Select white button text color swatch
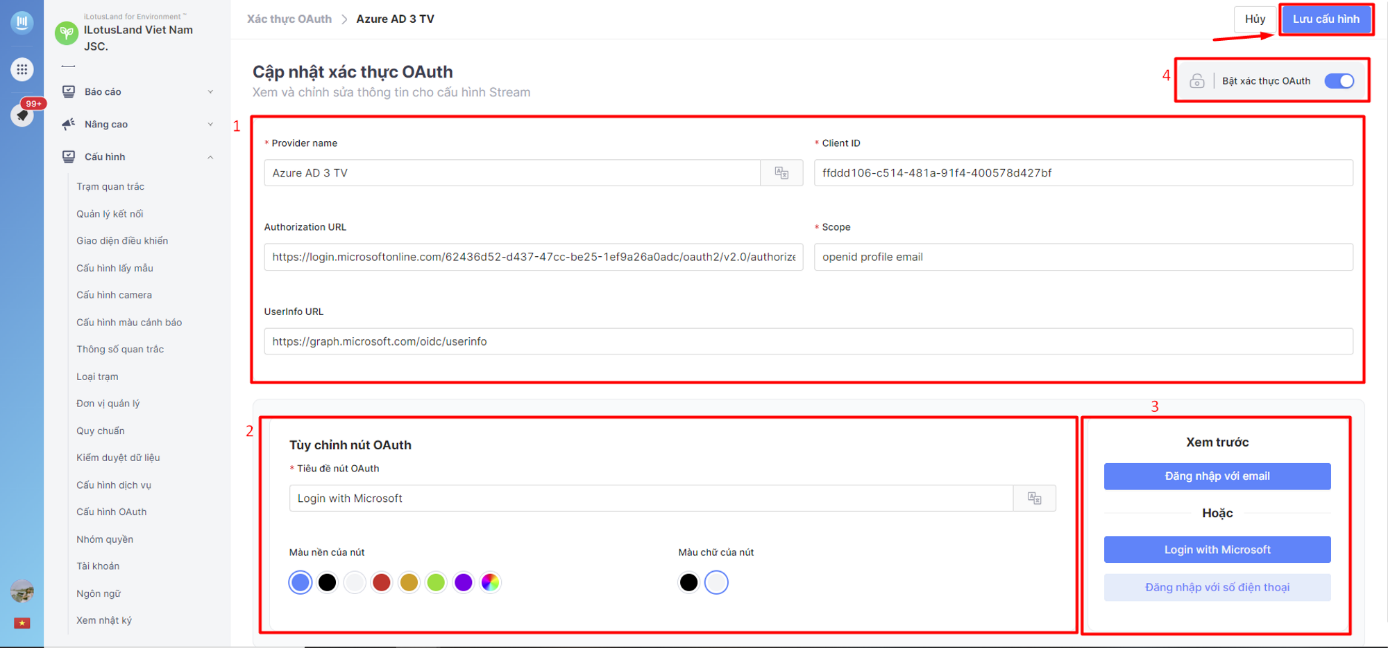The width and height of the screenshot is (1388, 648). [x=716, y=582]
